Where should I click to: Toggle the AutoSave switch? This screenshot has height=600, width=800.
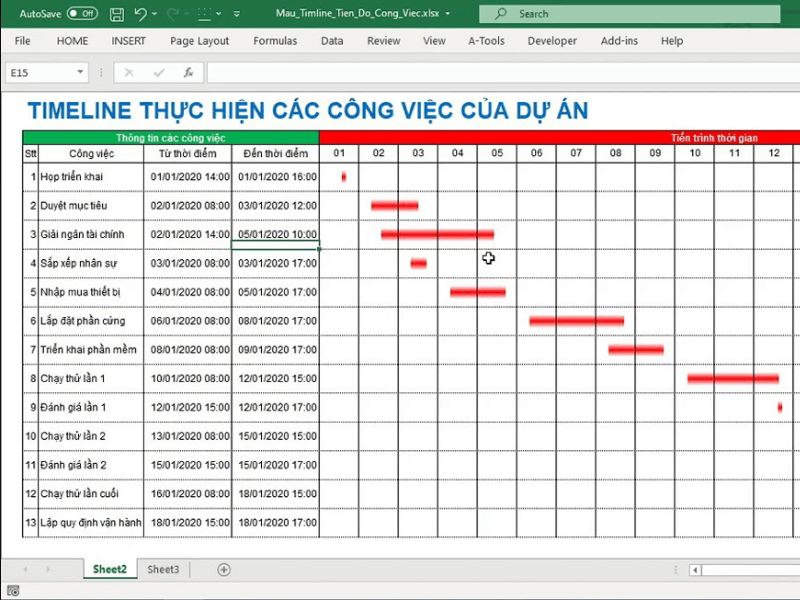82,14
